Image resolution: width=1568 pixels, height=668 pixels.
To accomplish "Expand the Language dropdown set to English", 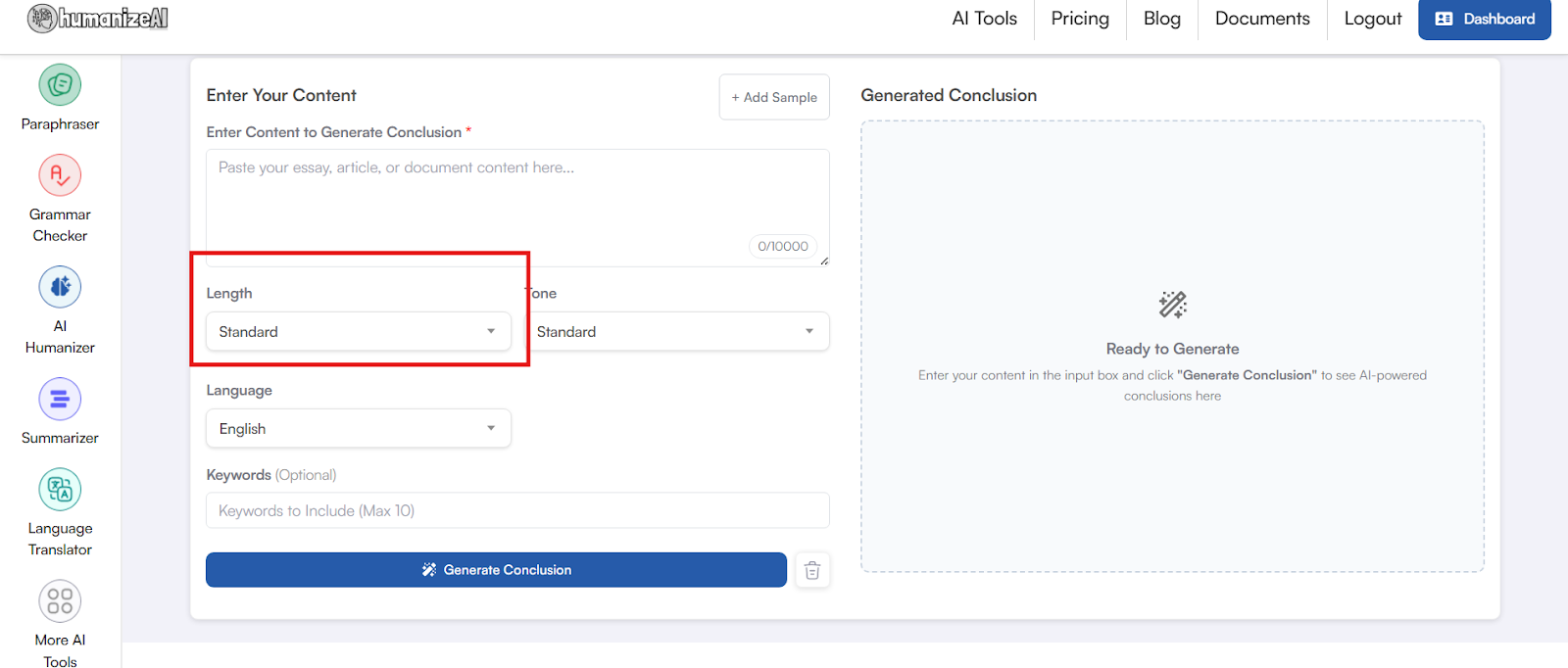I will click(358, 429).
